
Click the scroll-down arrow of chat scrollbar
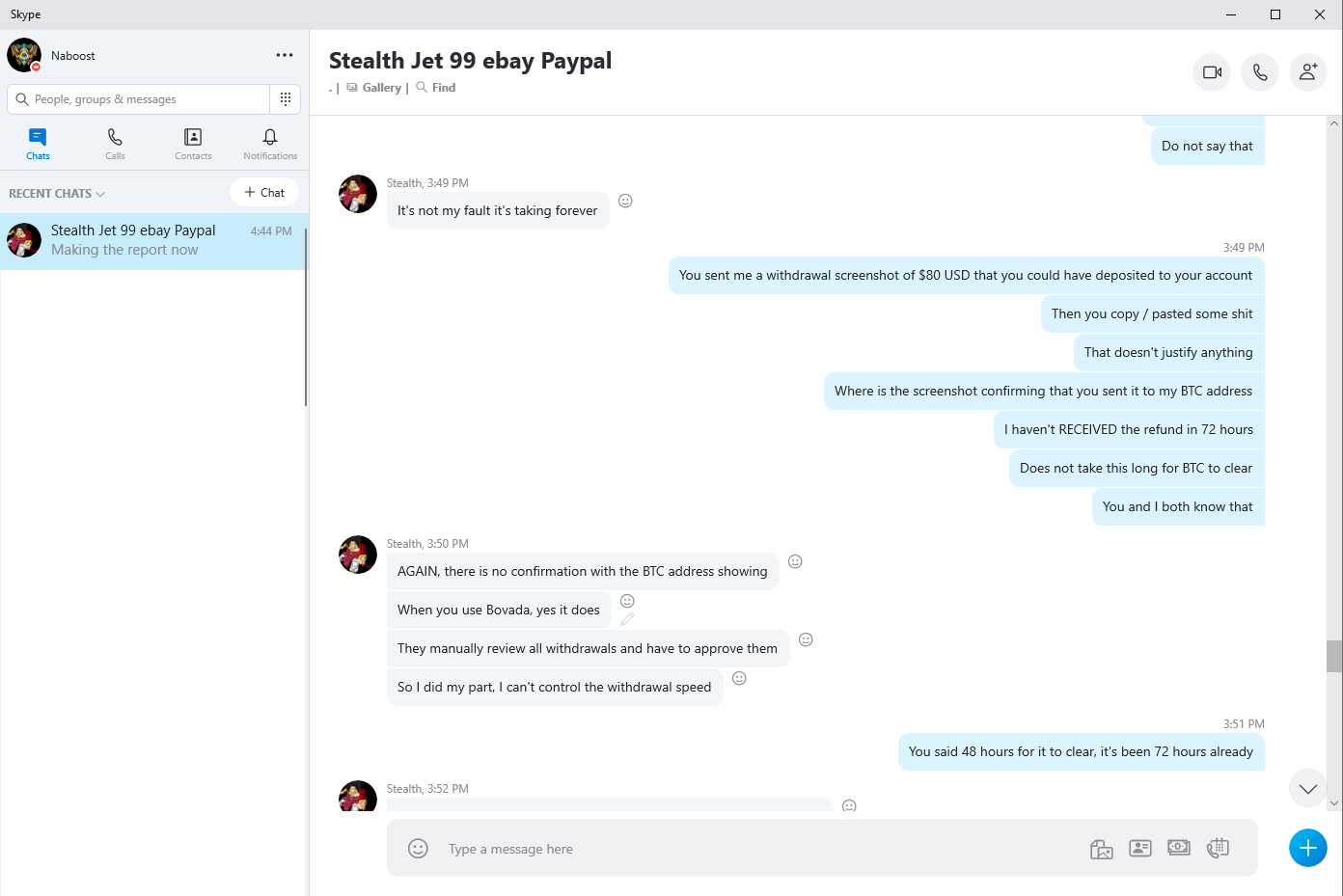coord(1334,802)
